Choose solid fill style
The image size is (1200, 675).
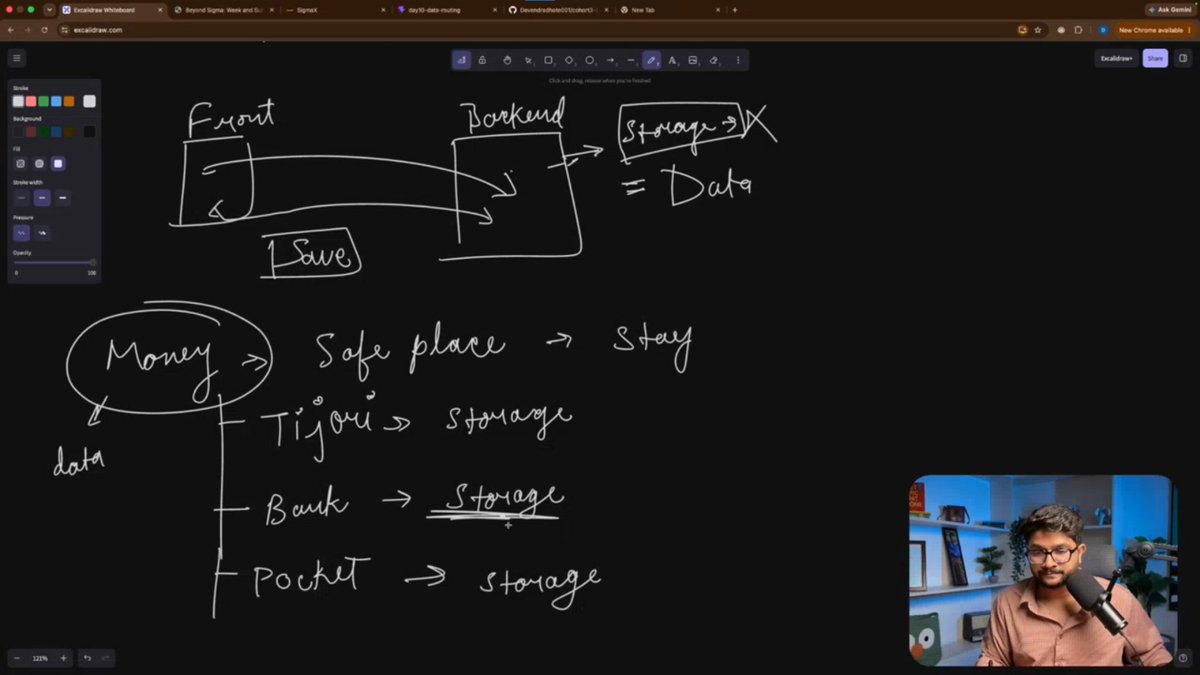pyautogui.click(x=58, y=163)
